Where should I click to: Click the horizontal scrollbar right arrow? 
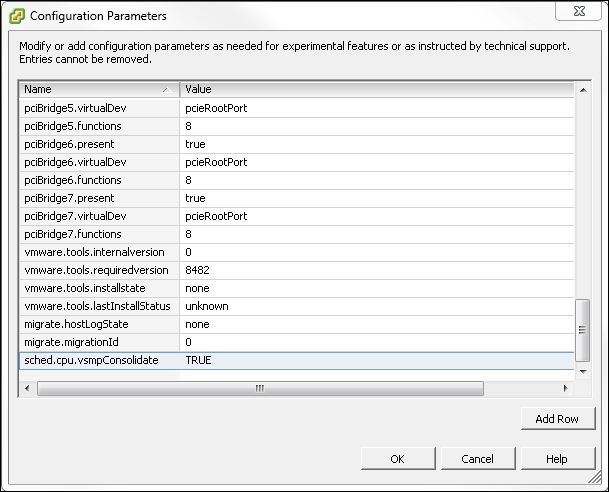pyautogui.click(x=566, y=388)
